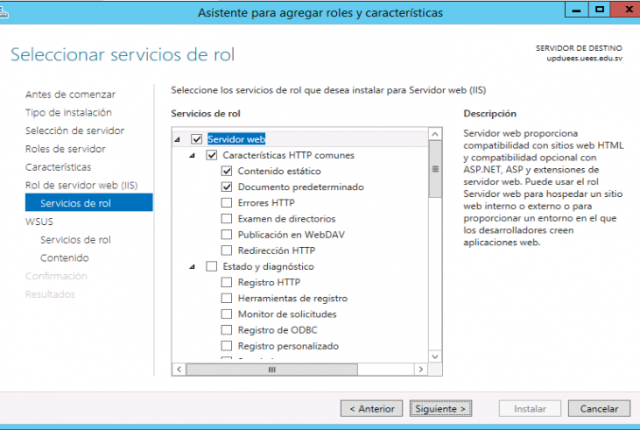Toggle Características HTTP comunes checkbox
640x430 pixels.
211,155
